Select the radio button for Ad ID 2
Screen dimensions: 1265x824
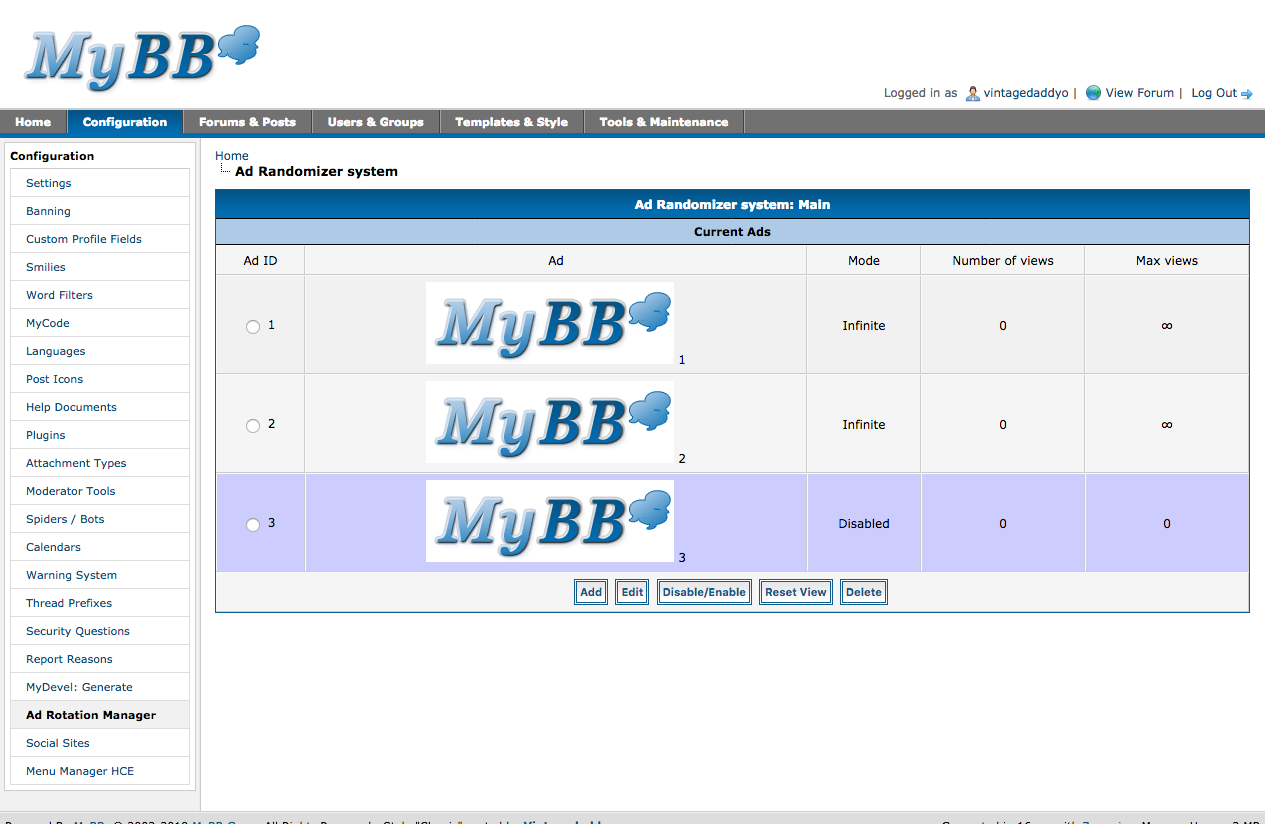pos(253,426)
